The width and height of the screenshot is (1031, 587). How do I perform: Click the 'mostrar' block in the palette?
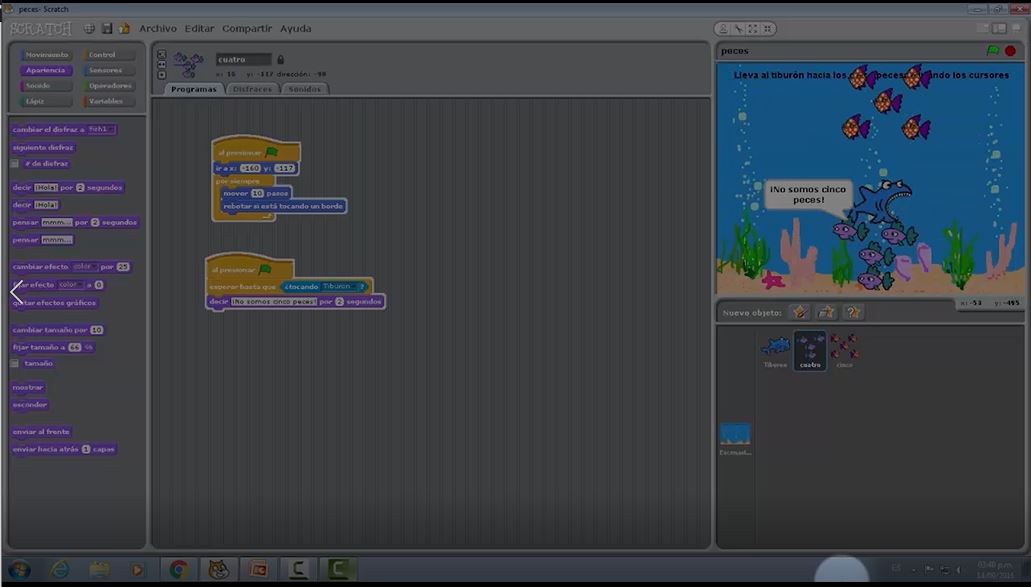28,387
